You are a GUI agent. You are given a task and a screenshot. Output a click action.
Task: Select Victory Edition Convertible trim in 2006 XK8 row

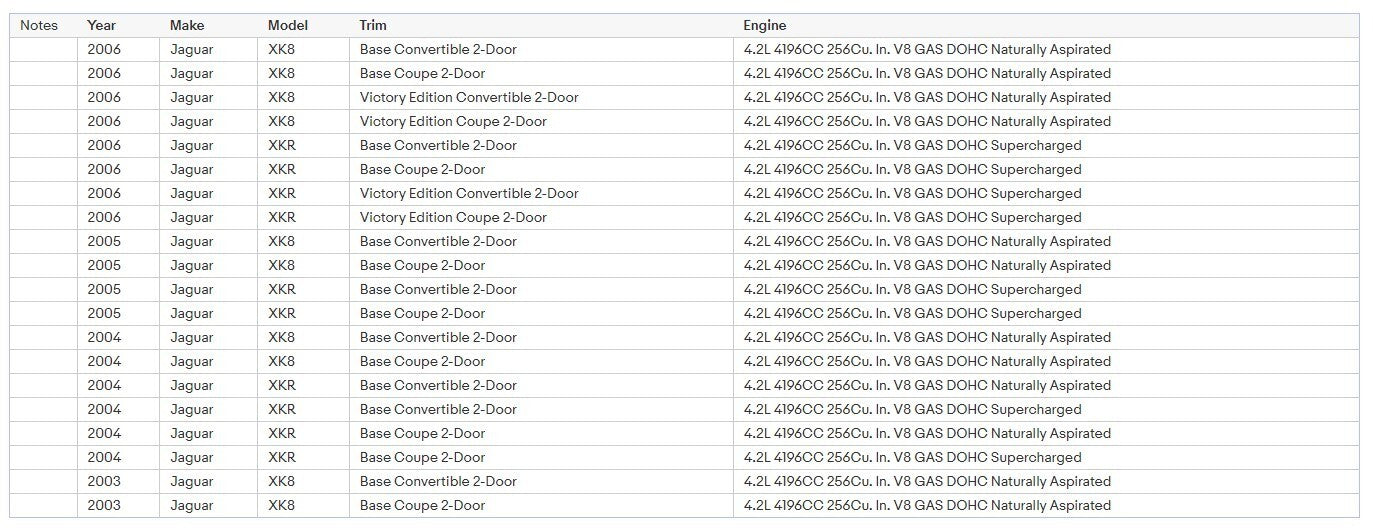(x=469, y=97)
